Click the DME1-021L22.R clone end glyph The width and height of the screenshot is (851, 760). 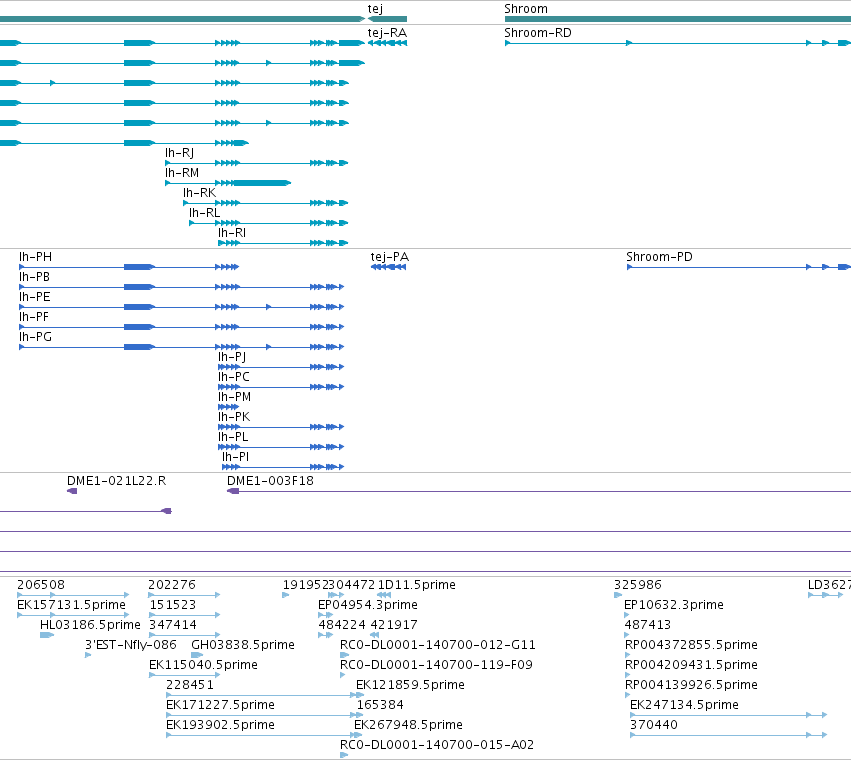72,491
